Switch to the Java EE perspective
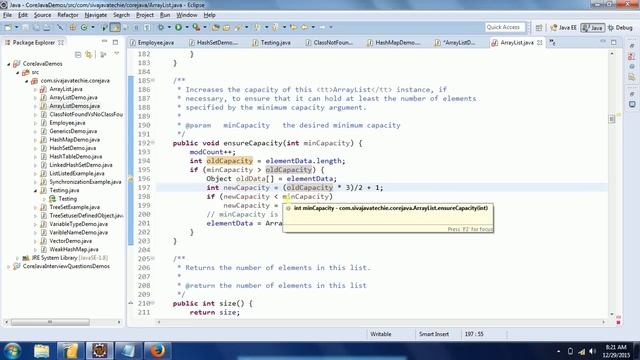This screenshot has height=360, width=640. pyautogui.click(x=563, y=28)
